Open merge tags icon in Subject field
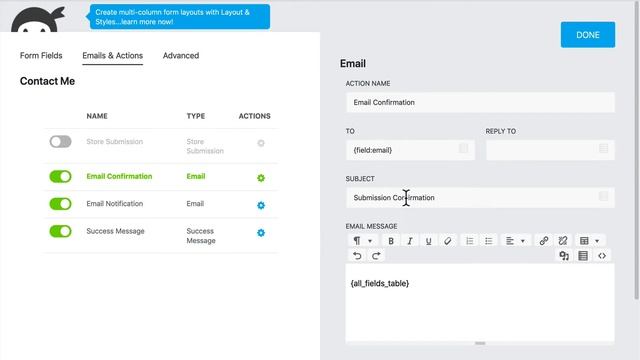The width and height of the screenshot is (640, 360). click(x=603, y=196)
